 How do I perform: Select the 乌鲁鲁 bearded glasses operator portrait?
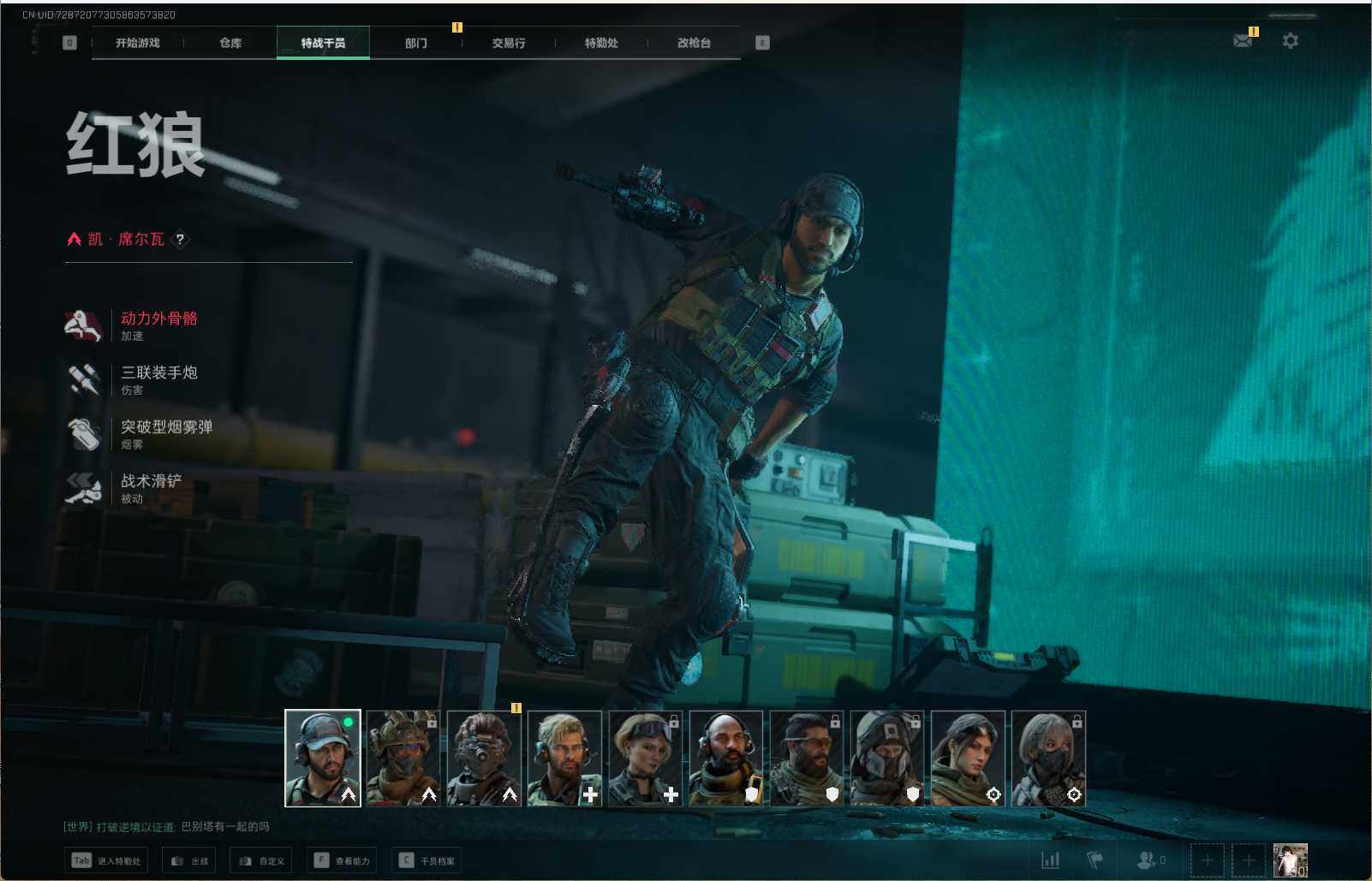pos(806,759)
